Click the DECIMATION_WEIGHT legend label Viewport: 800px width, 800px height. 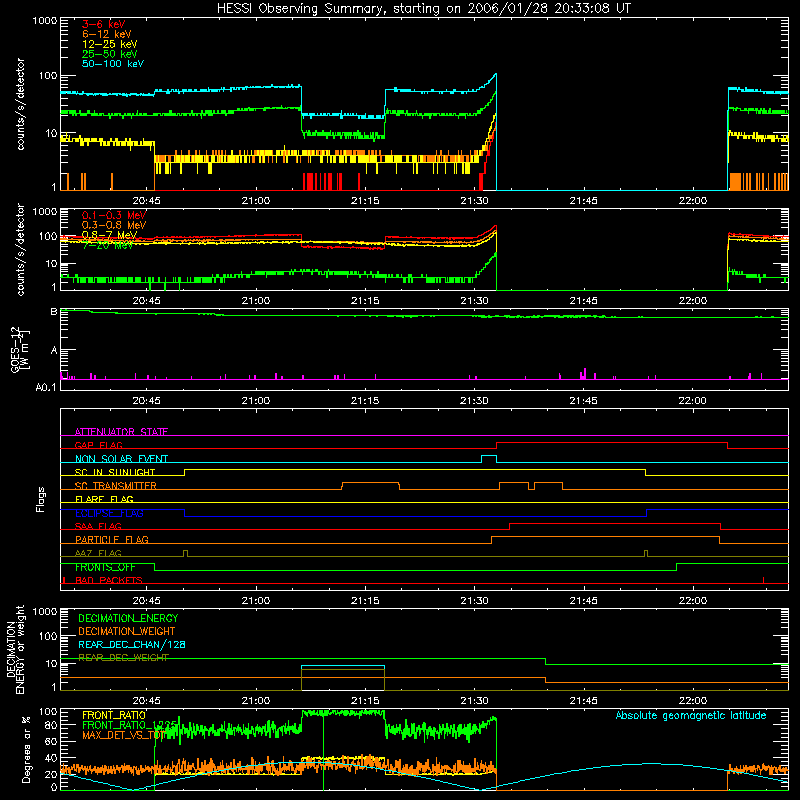click(127, 631)
